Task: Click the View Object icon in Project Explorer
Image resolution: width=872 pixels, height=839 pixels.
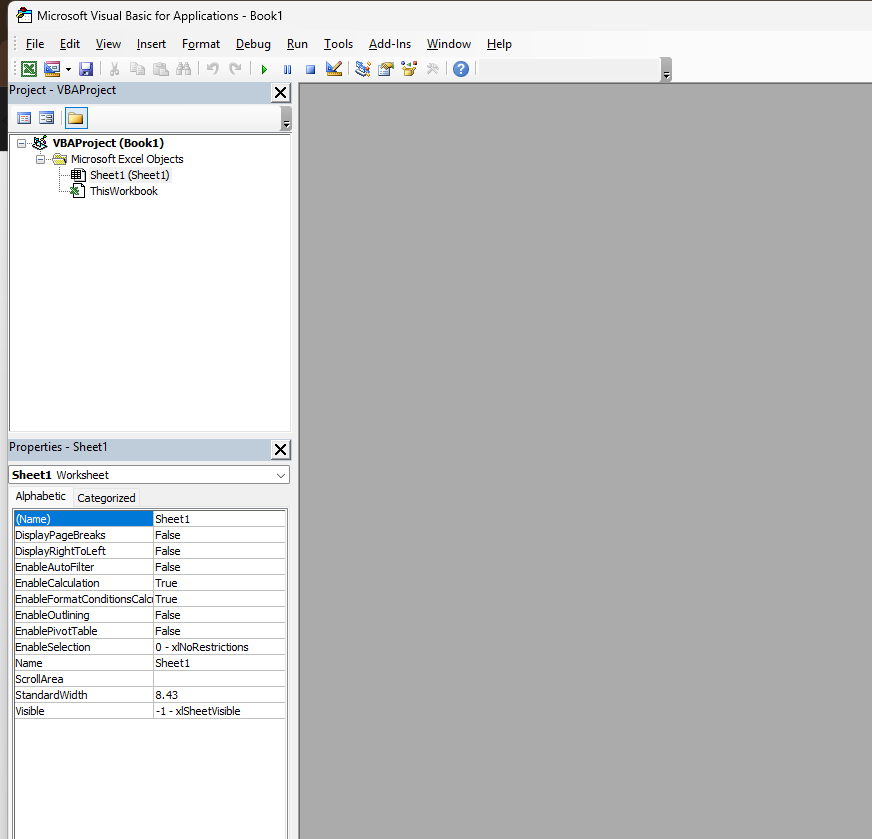Action: (x=47, y=117)
